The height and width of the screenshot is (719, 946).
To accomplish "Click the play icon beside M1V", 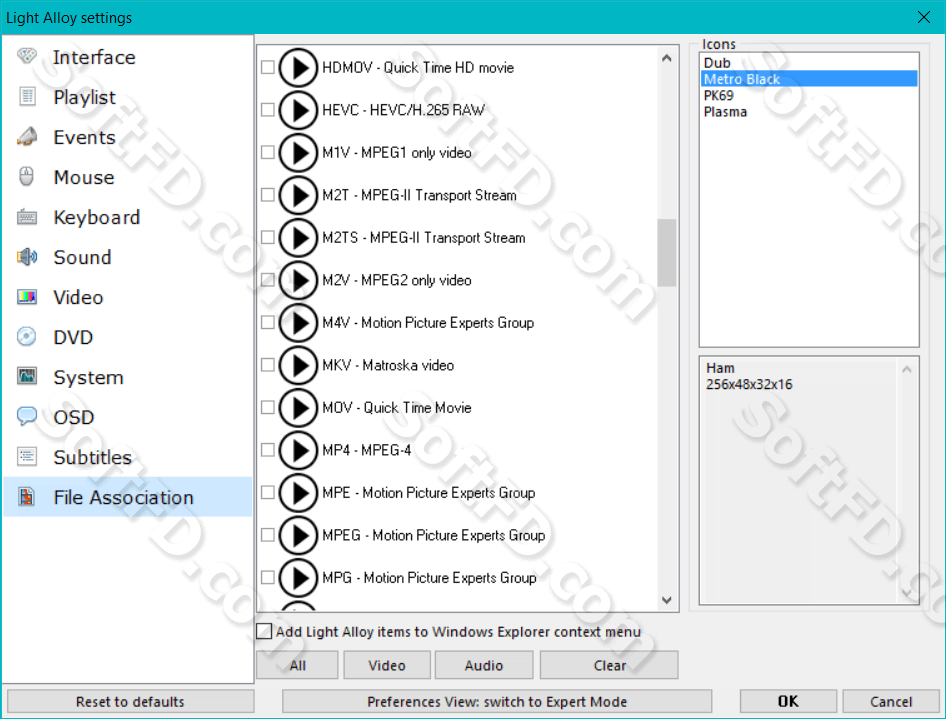I will click(x=298, y=153).
